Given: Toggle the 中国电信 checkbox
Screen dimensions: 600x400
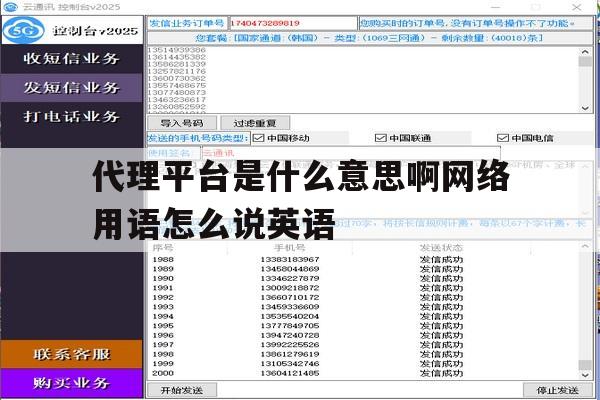Looking at the screenshot, I should pyautogui.click(x=502, y=138).
